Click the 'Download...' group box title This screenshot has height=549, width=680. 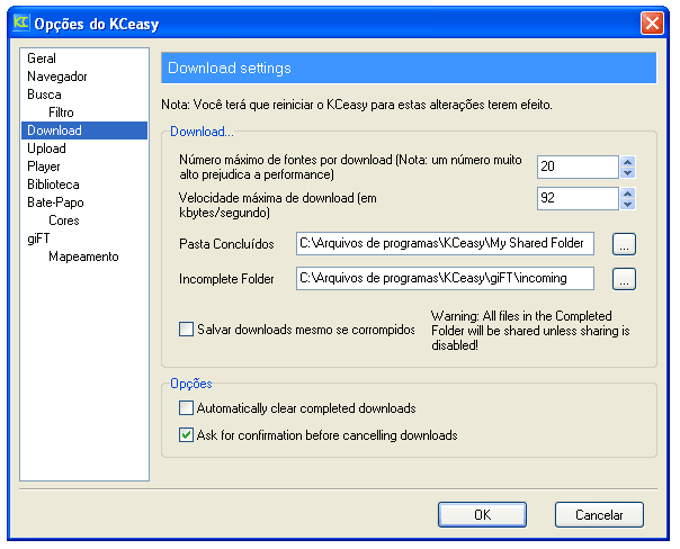pos(202,131)
